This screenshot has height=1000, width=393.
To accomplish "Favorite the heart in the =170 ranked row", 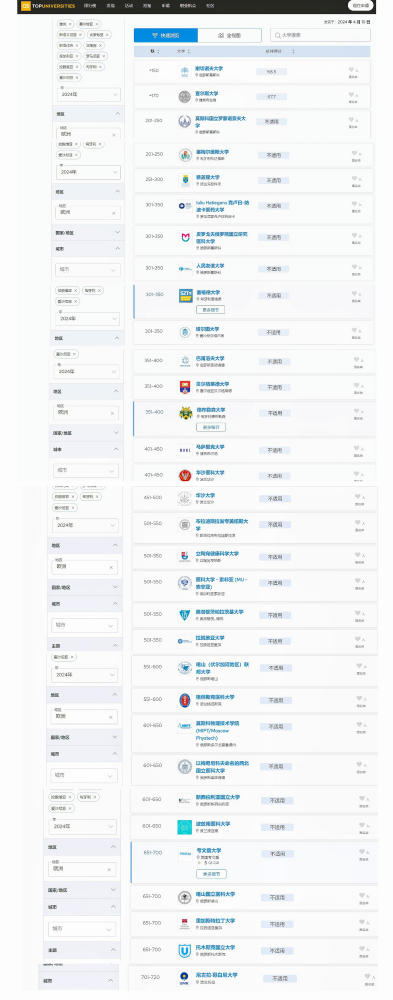I will coord(352,94).
